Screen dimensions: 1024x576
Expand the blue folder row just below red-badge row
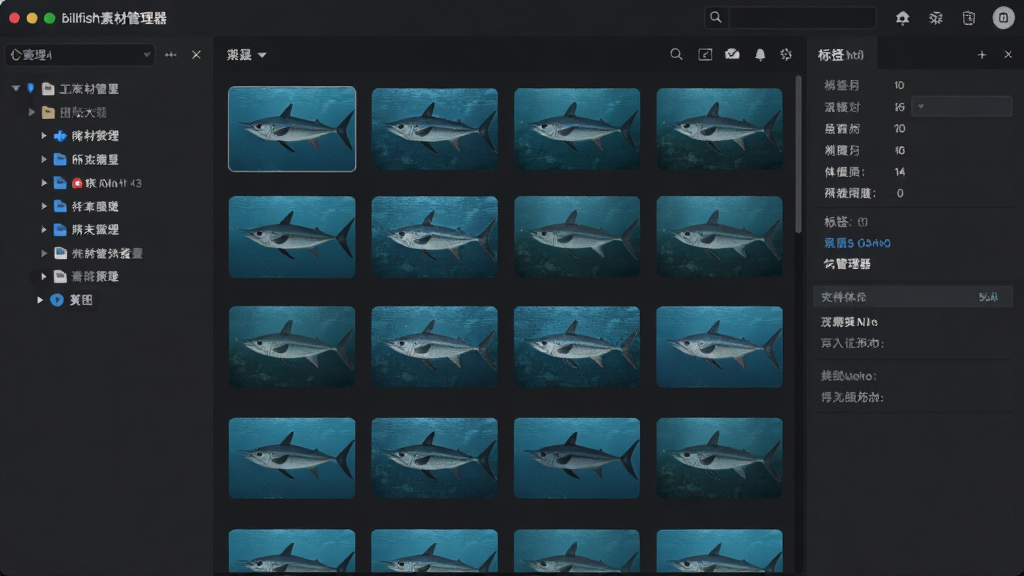[44, 206]
